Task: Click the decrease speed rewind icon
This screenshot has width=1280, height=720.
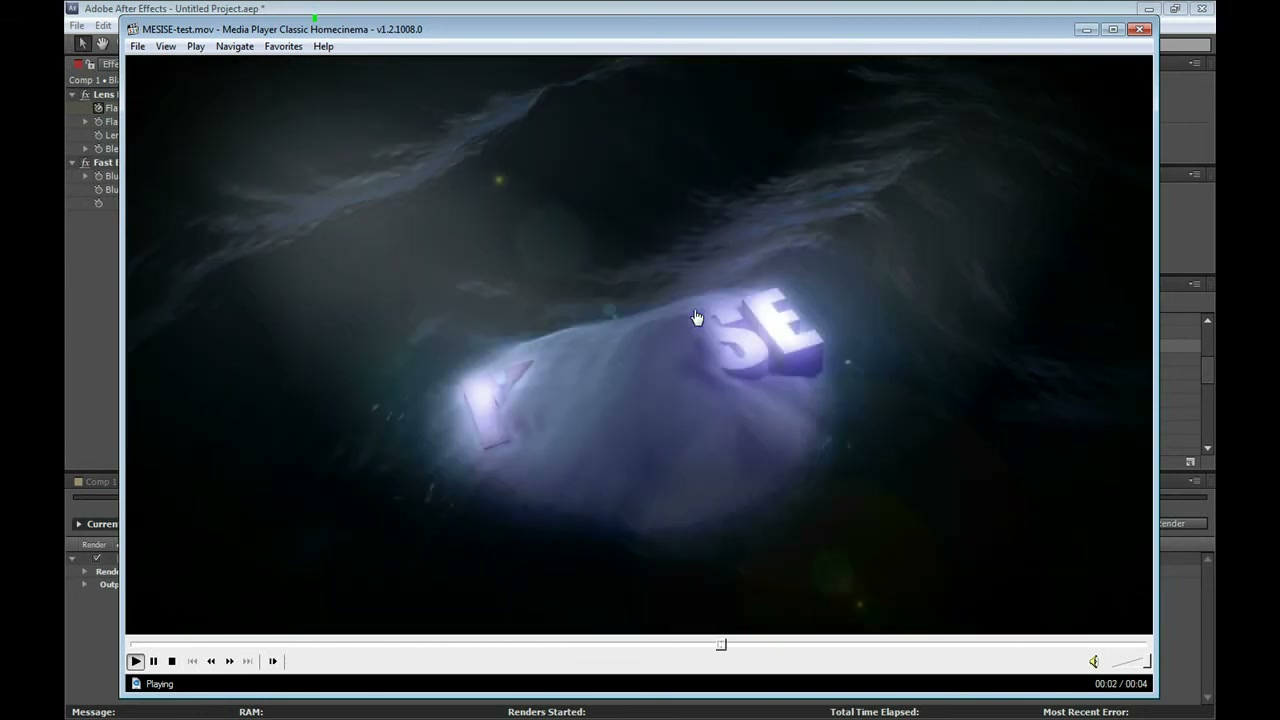Action: pos(211,661)
